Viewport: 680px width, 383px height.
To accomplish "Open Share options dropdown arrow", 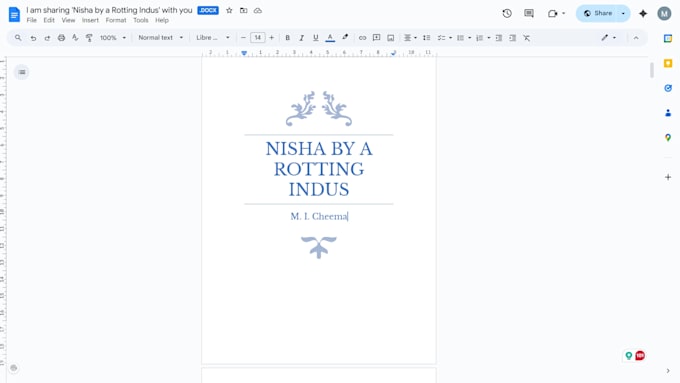I will (623, 13).
